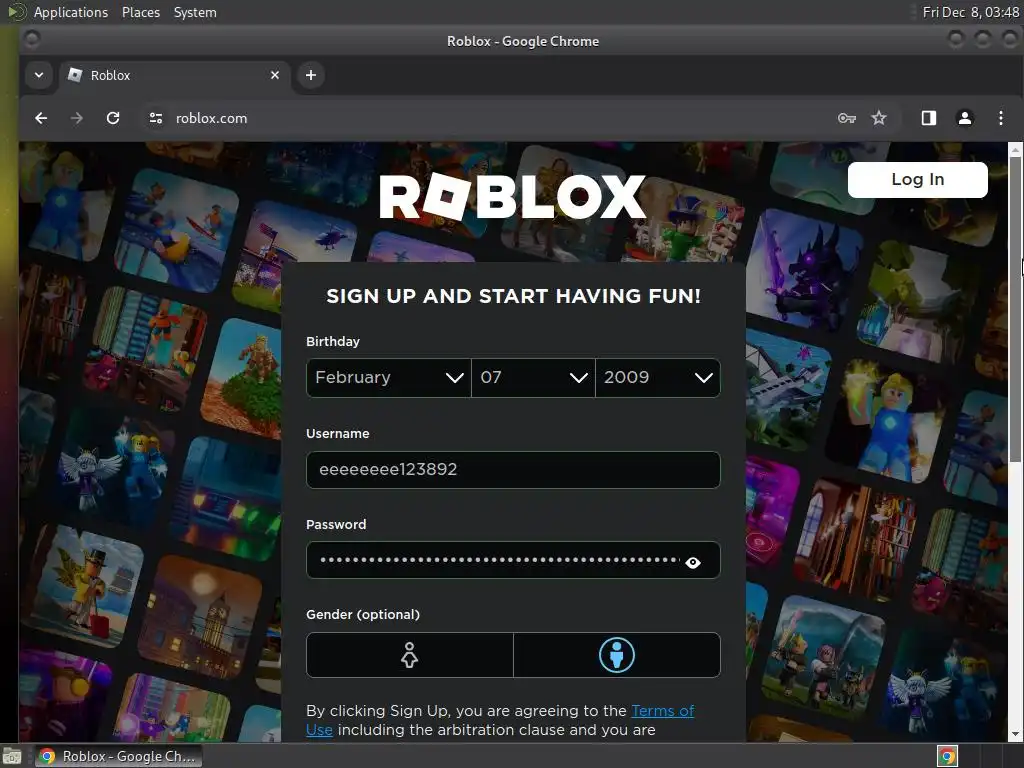Open the tab search dropdown arrow
1024x768 pixels.
point(39,75)
